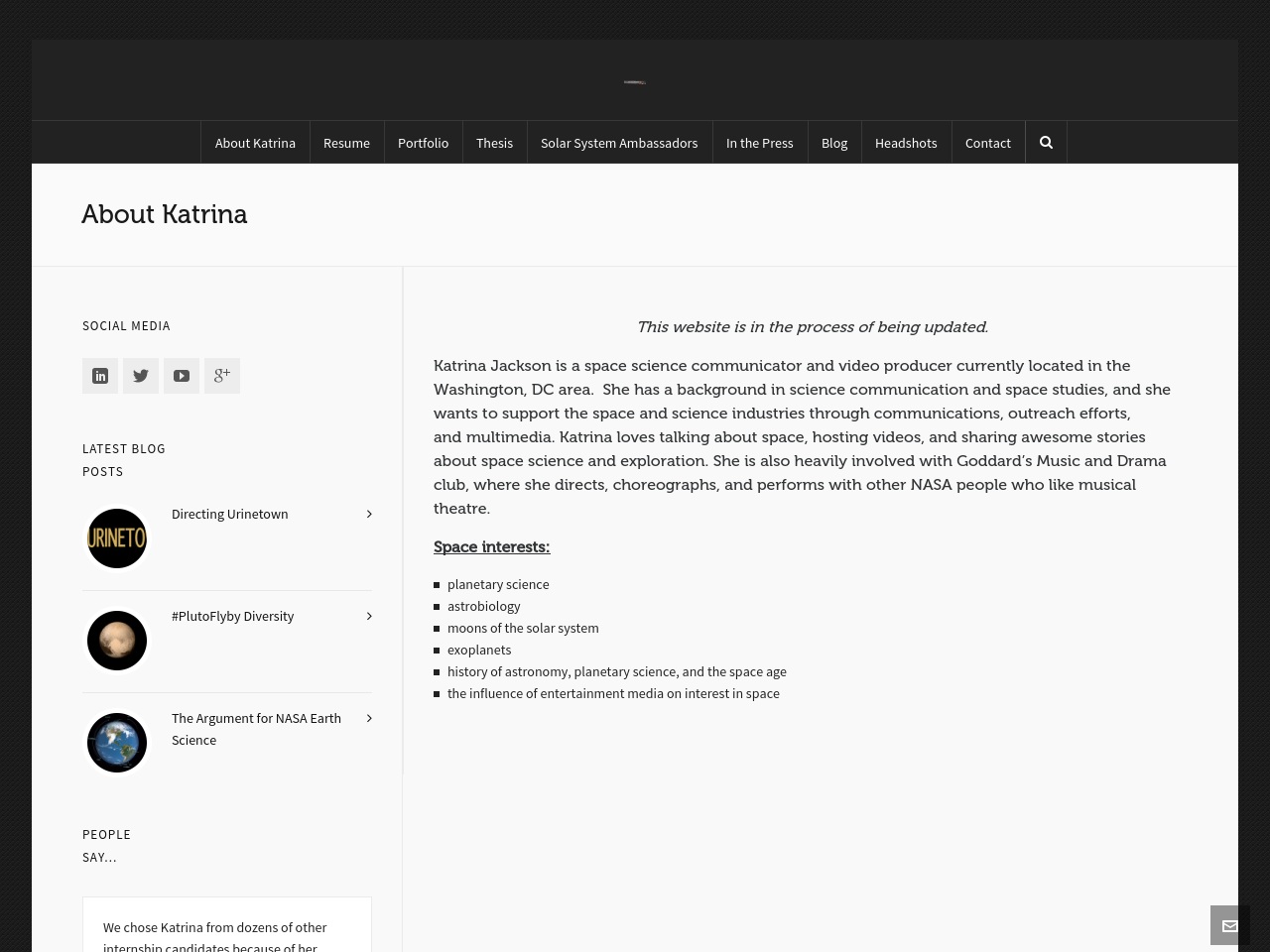Open the Headshots menu item
Screen dimensions: 1270x952
pyautogui.click(x=906, y=143)
